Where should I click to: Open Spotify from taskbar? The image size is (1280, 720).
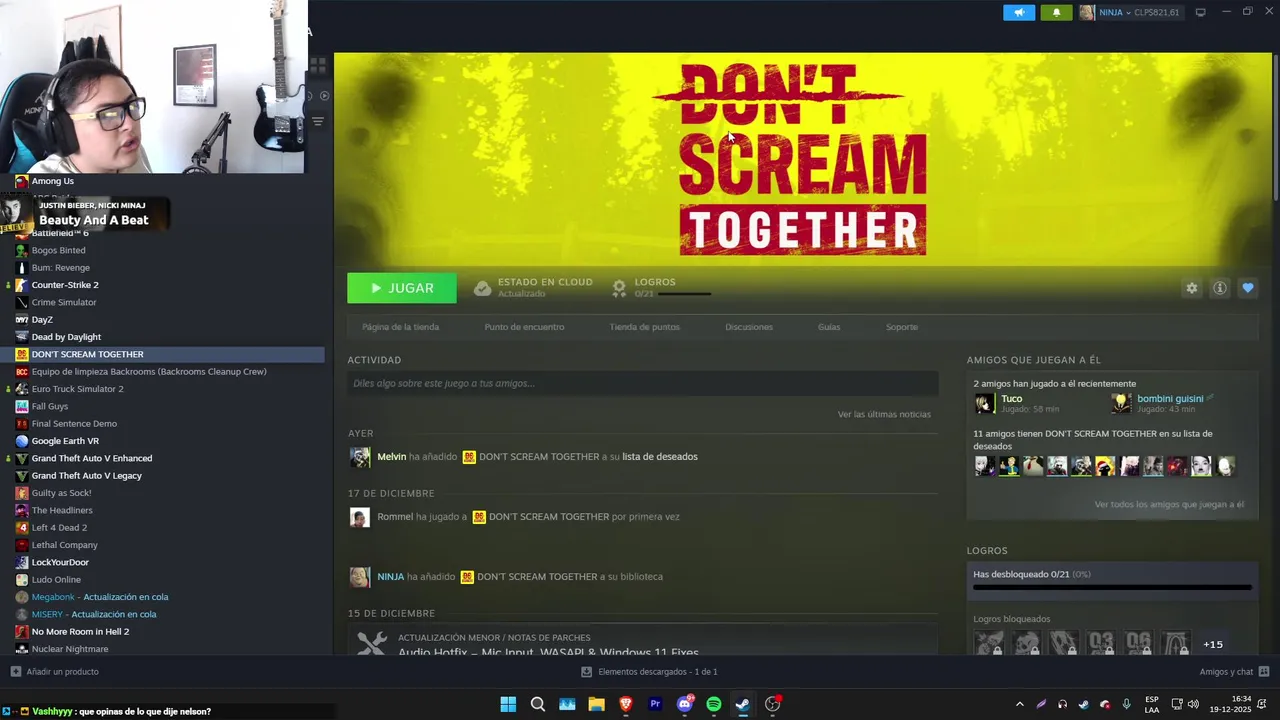tap(714, 704)
